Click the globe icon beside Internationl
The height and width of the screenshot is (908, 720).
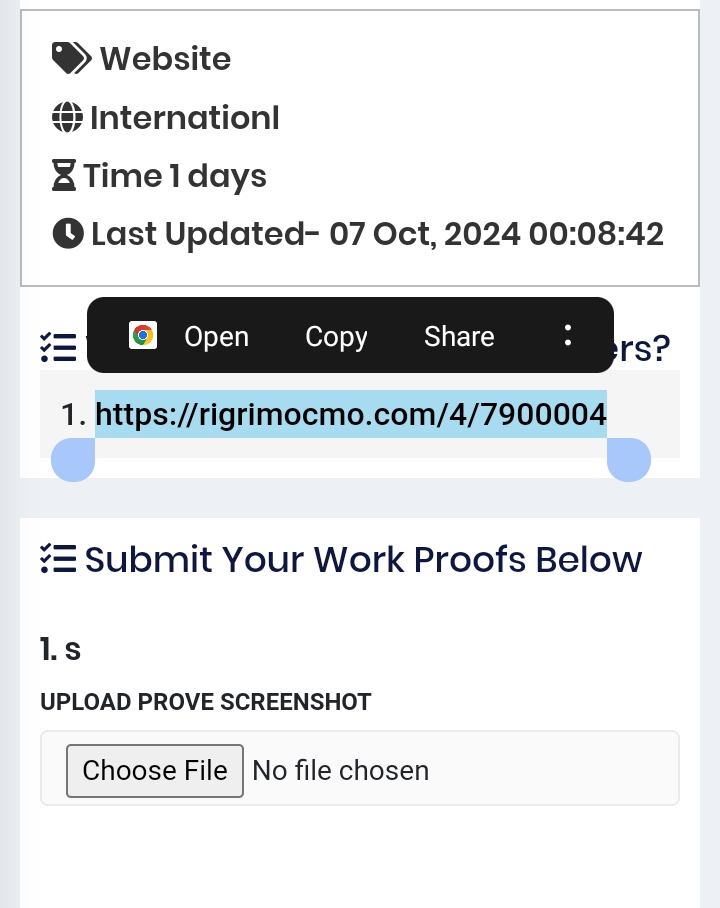[x=67, y=118]
